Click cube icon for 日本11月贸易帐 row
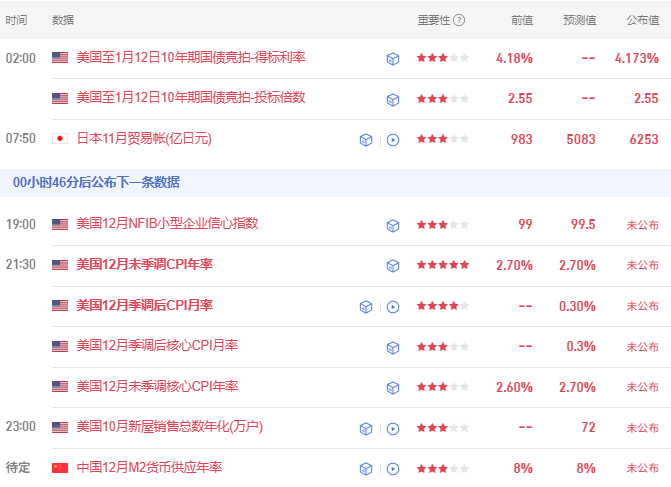The height and width of the screenshot is (487, 671). pos(366,140)
